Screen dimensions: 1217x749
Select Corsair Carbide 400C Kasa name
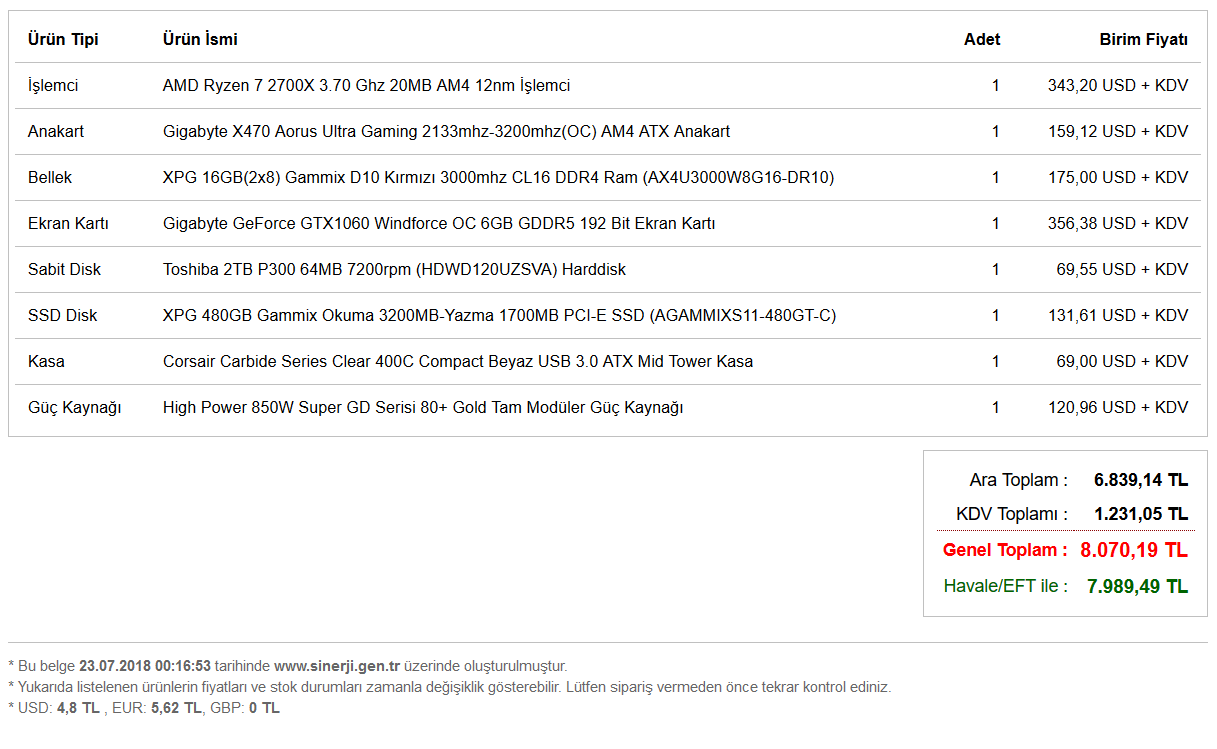coord(458,362)
